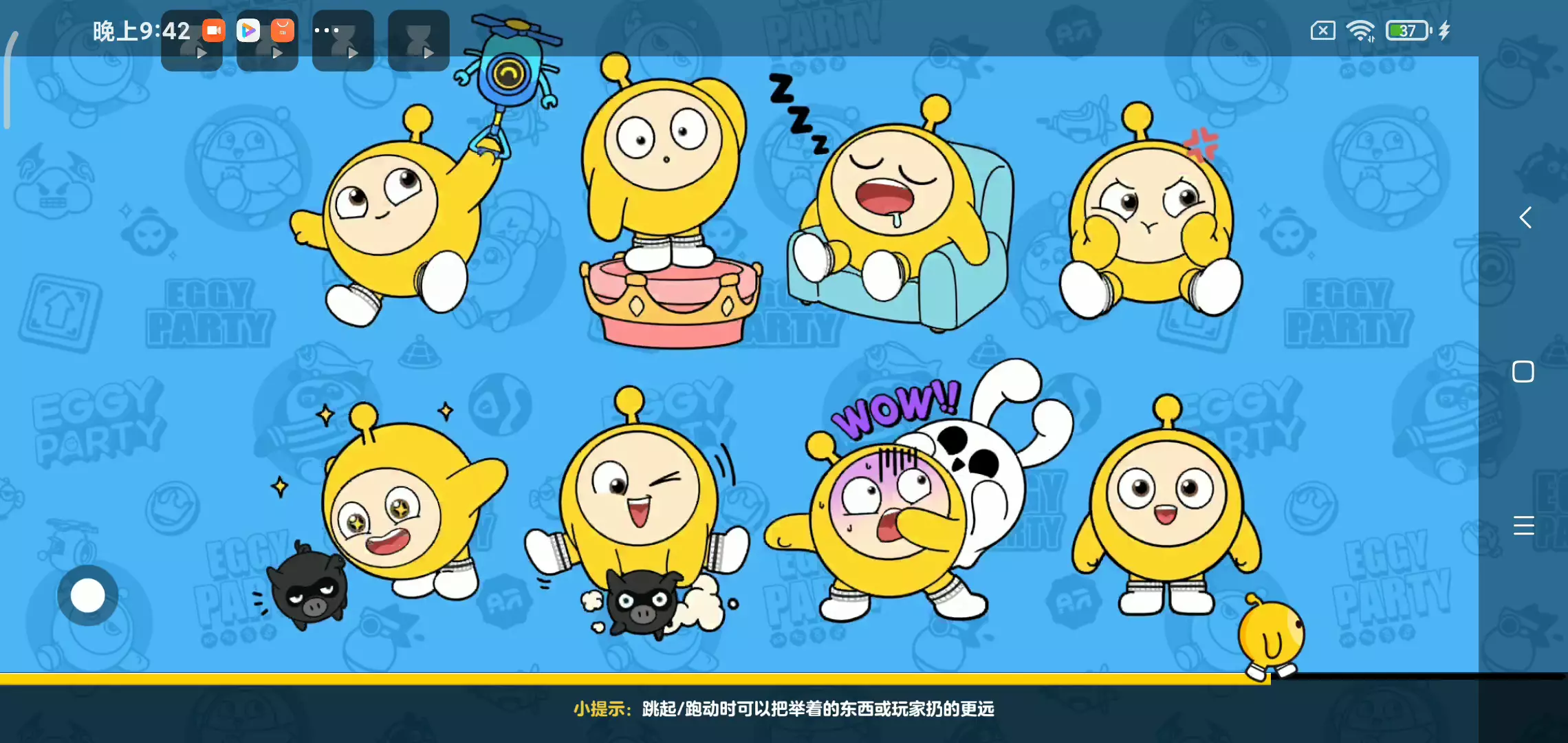Tap the Mi store shopping bag icon
The image size is (1568, 743).
[283, 30]
